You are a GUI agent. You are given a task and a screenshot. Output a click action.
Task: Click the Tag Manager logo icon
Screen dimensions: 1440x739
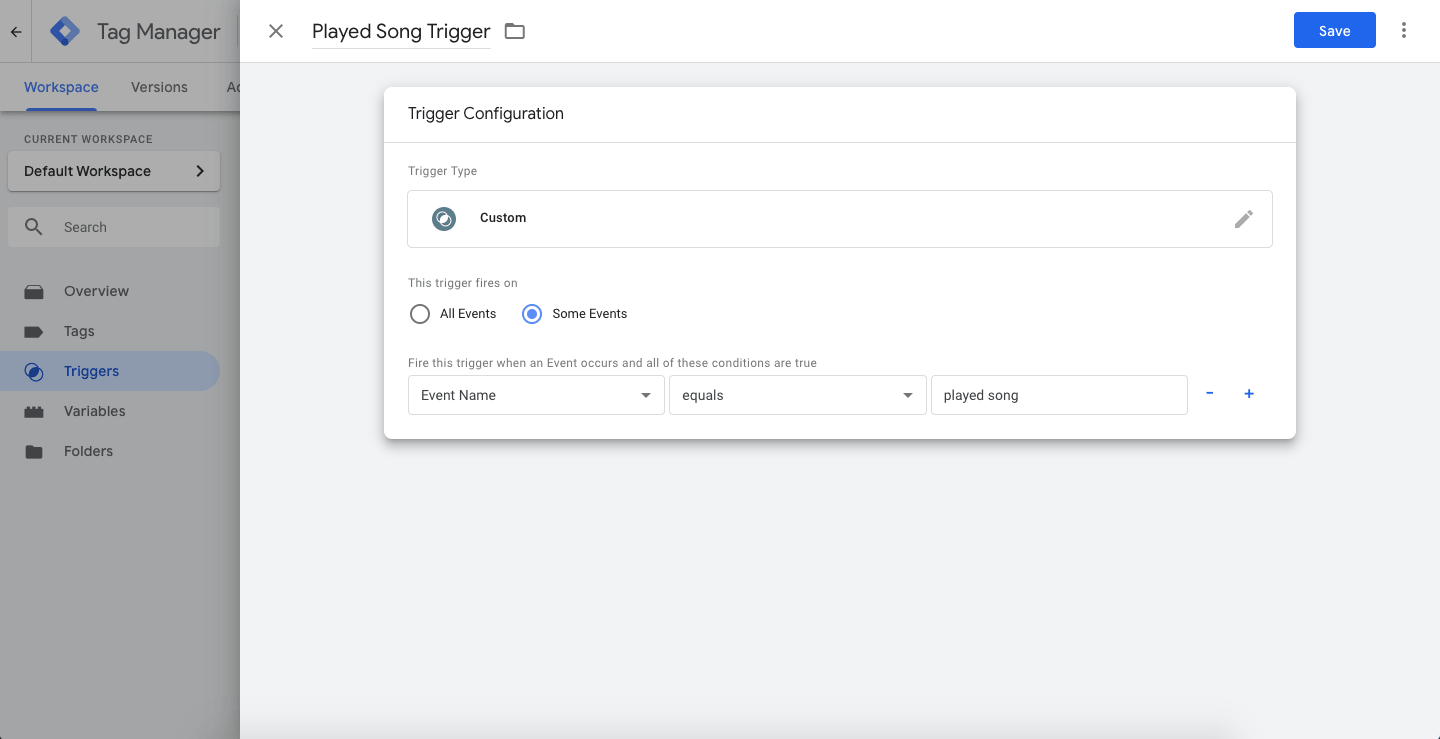point(65,31)
